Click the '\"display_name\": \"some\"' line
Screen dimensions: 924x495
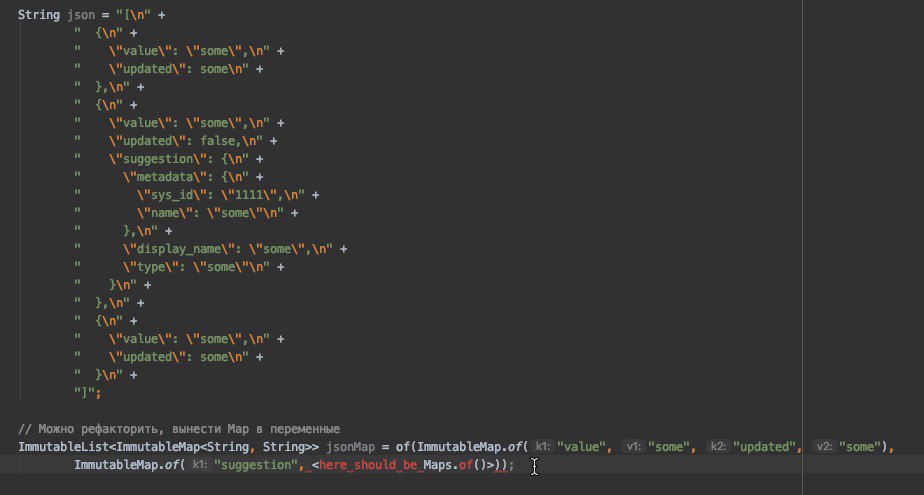210,249
